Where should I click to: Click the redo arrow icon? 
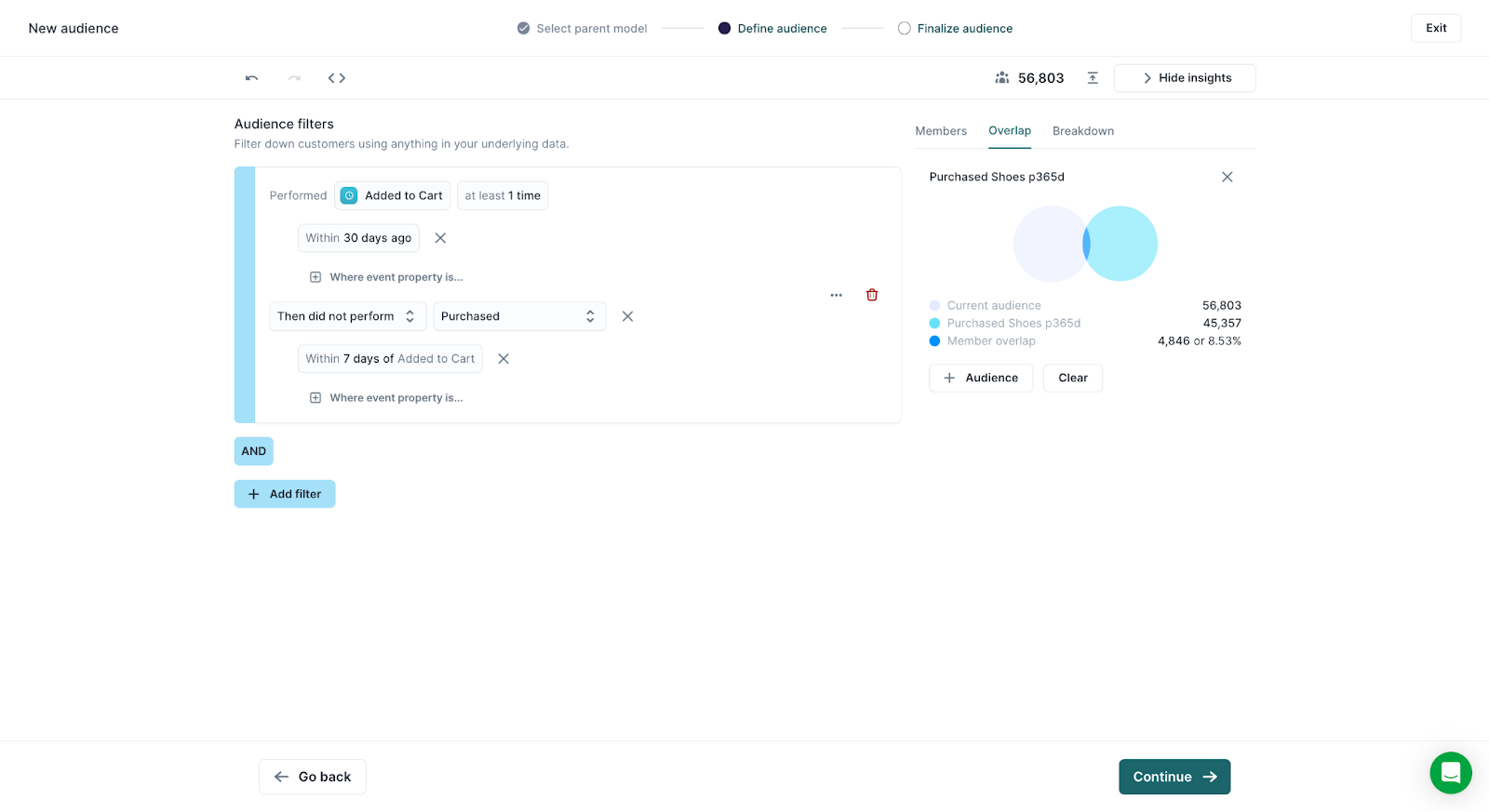click(x=294, y=78)
